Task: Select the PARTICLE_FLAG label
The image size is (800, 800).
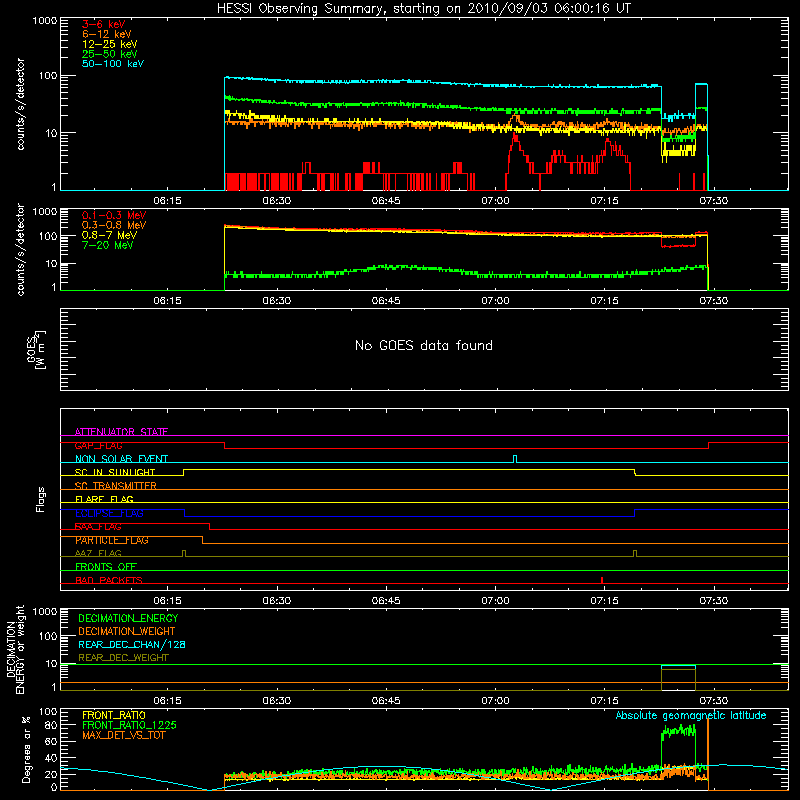Action: point(112,540)
